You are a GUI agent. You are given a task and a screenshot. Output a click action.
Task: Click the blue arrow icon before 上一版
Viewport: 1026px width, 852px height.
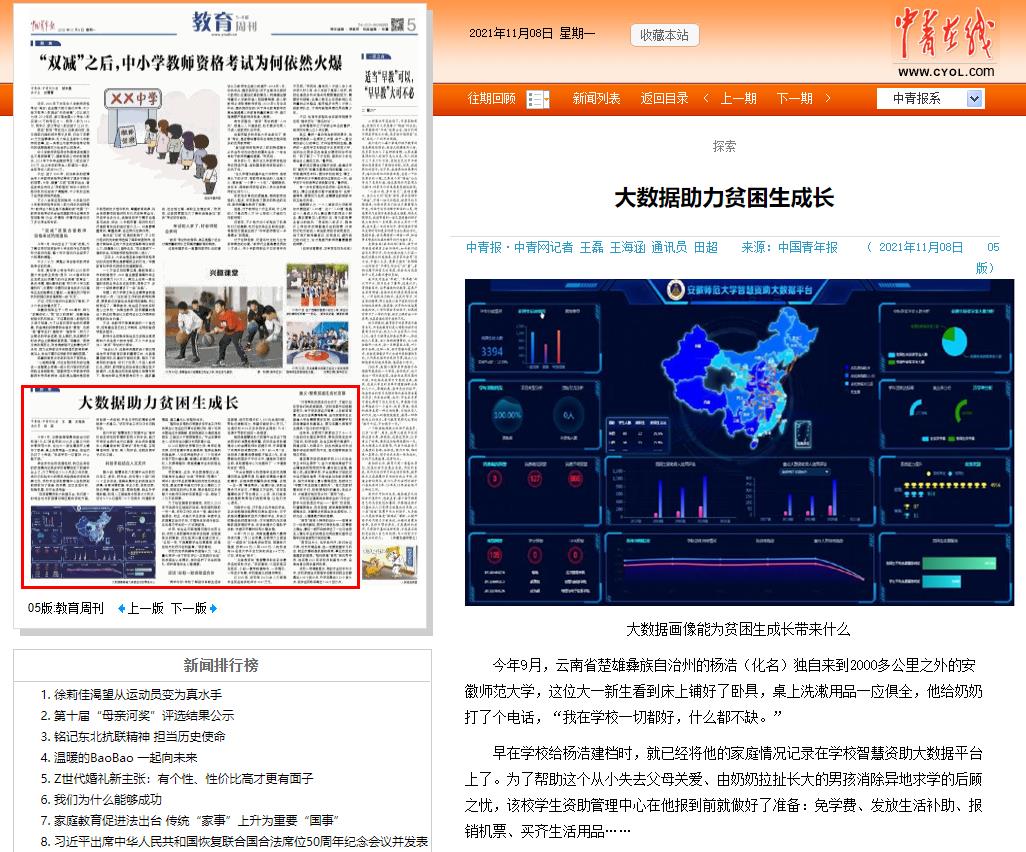pyautogui.click(x=122, y=608)
